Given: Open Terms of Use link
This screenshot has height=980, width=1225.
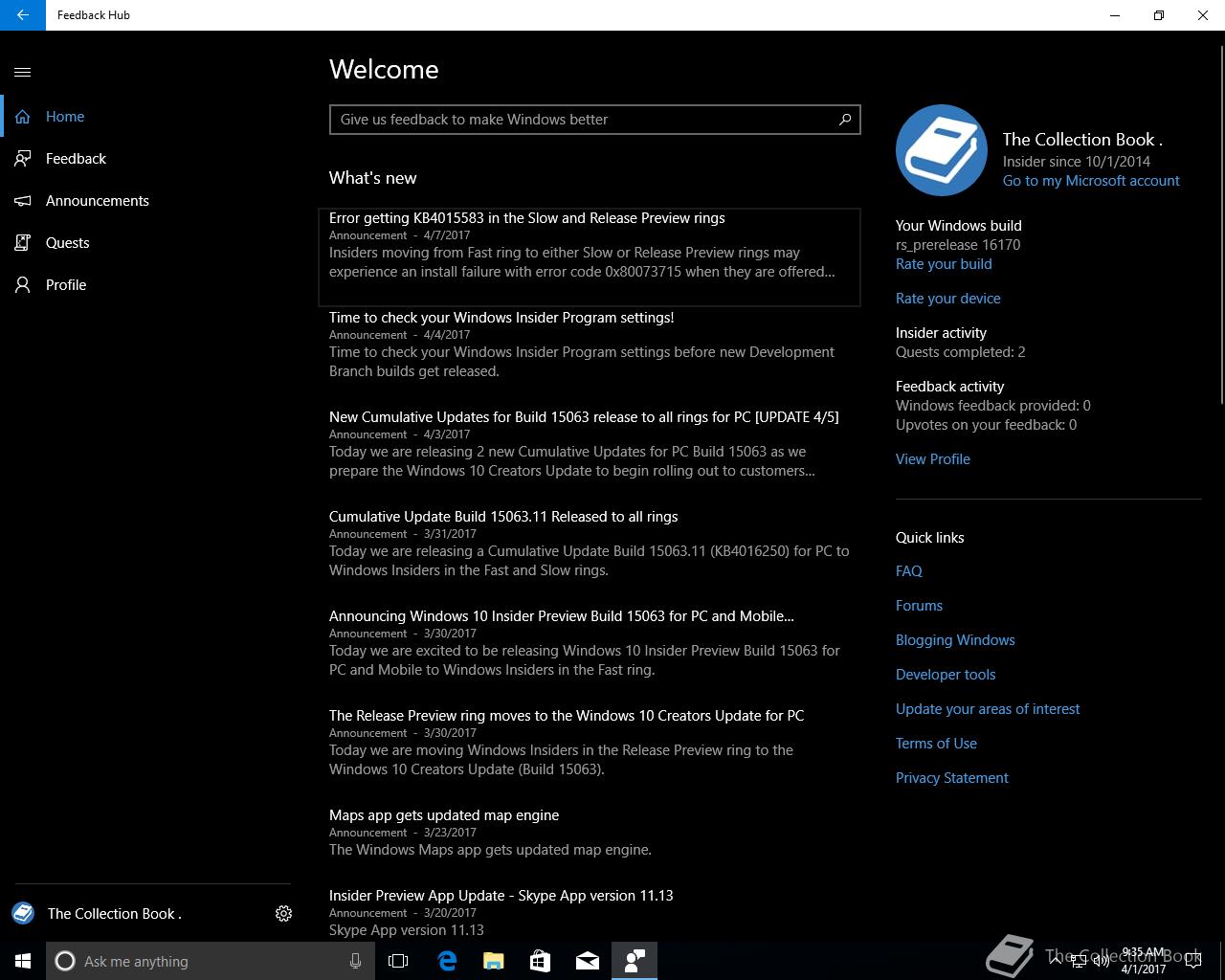Looking at the screenshot, I should pyautogui.click(x=936, y=744).
